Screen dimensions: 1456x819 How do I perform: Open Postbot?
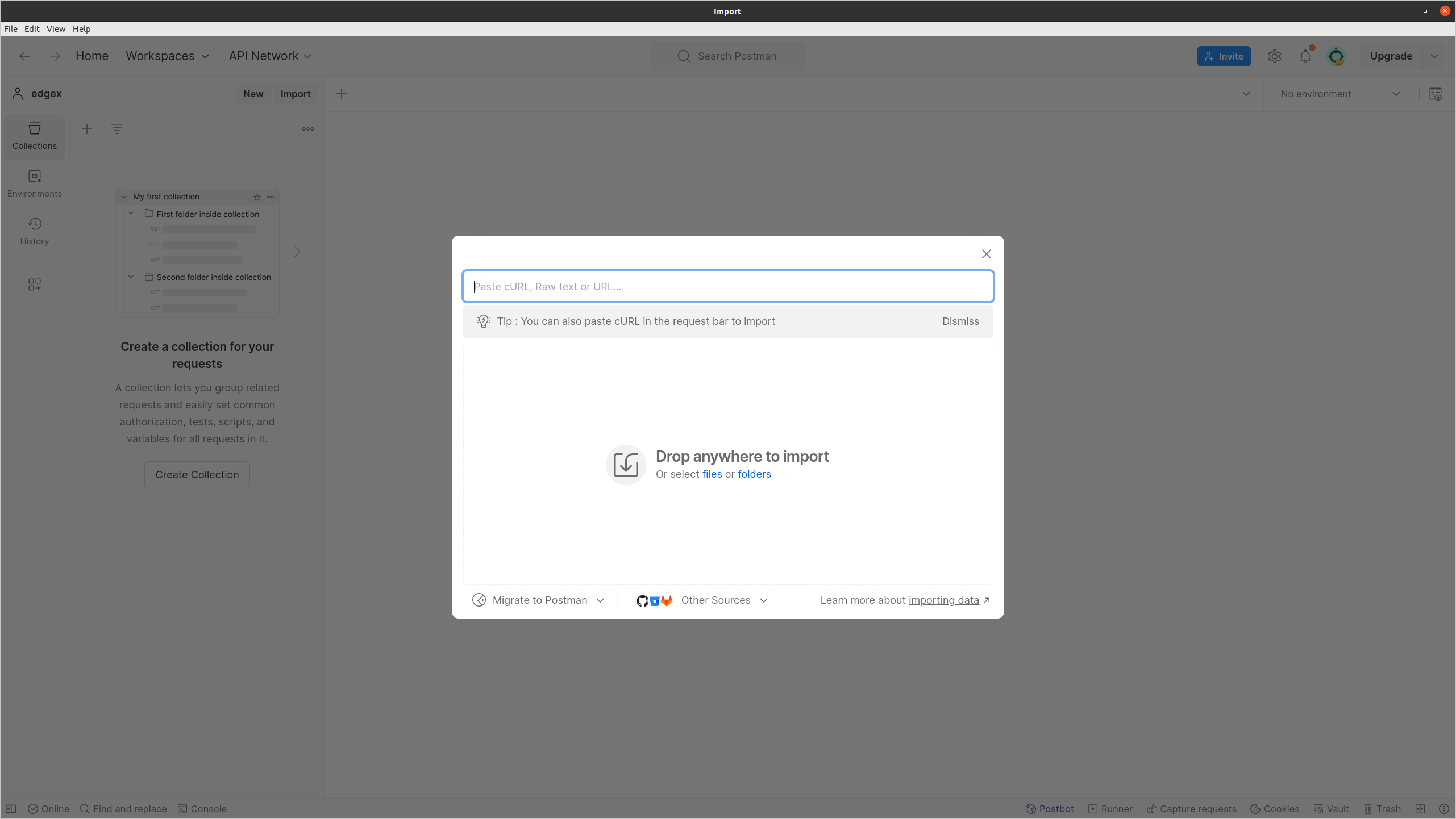coord(1050,809)
